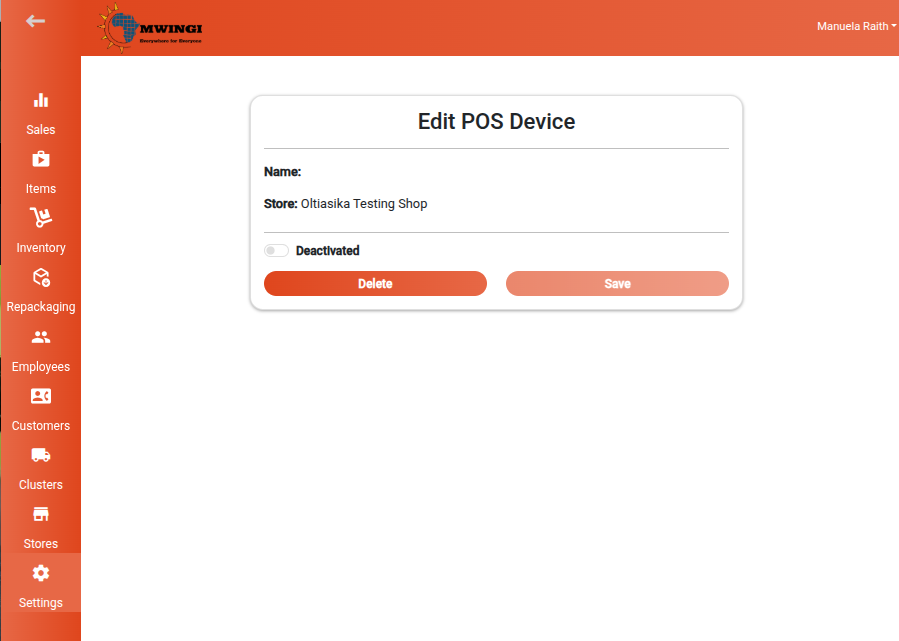The image size is (899, 641).
Task: Go to the Clusters menu label
Action: [41, 484]
